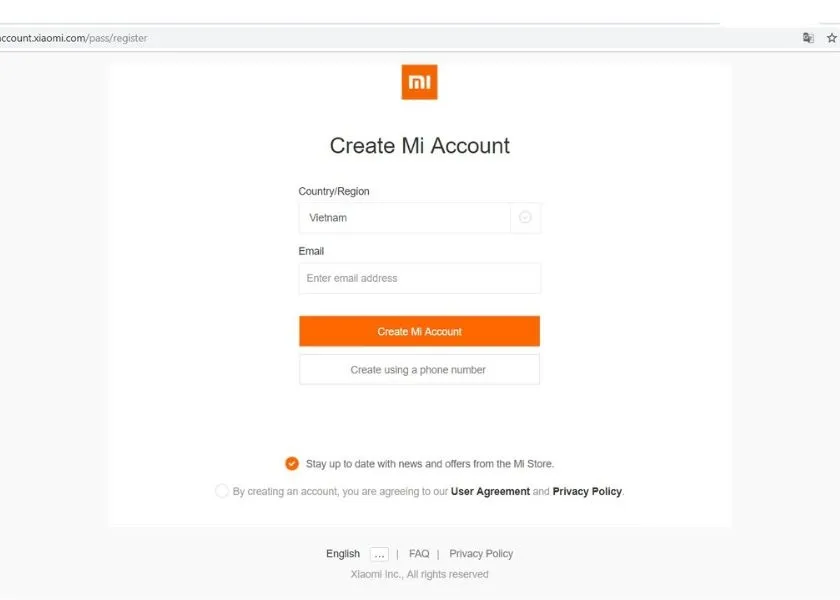This screenshot has width=840, height=600.
Task: Bookmark the page using the star icon
Action: [832, 37]
